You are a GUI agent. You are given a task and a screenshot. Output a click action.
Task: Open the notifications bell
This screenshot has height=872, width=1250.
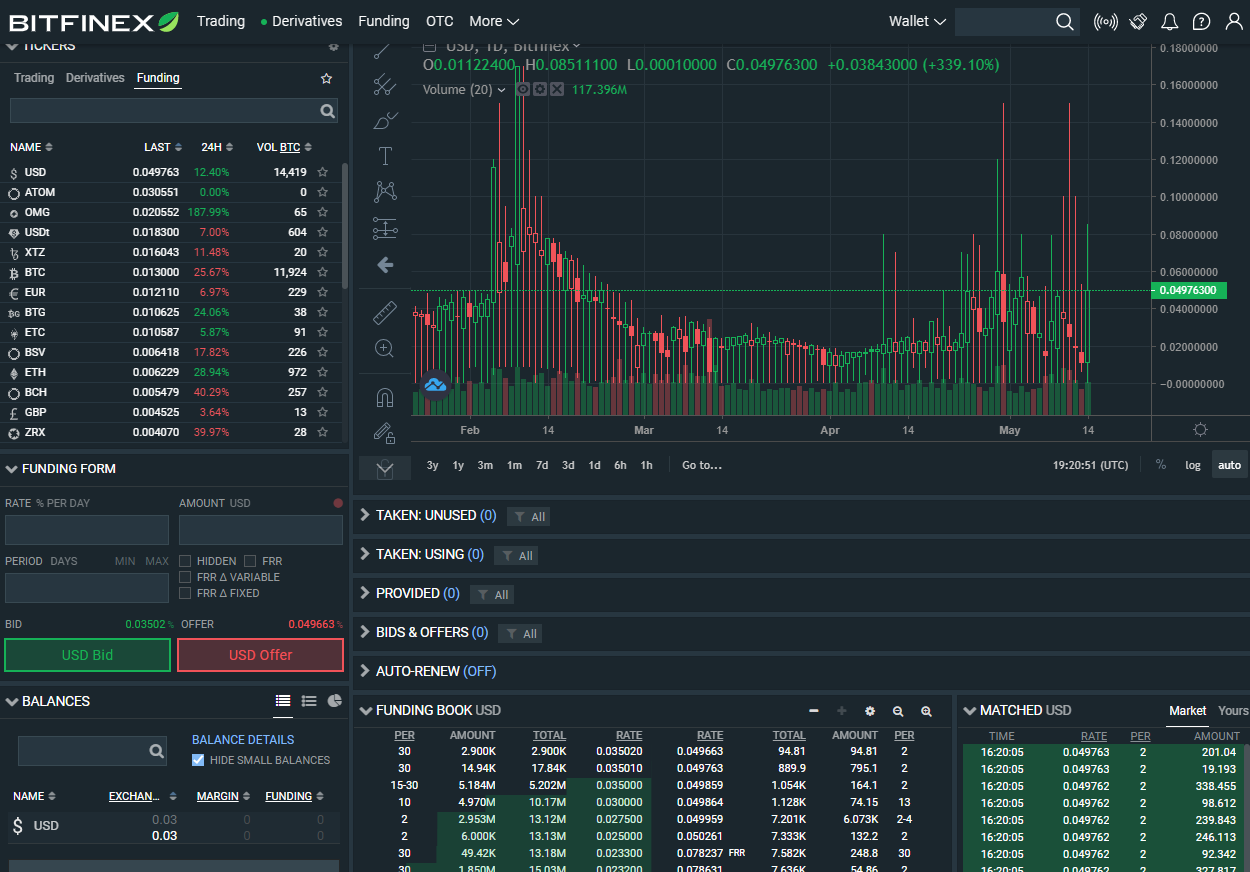(x=1169, y=21)
